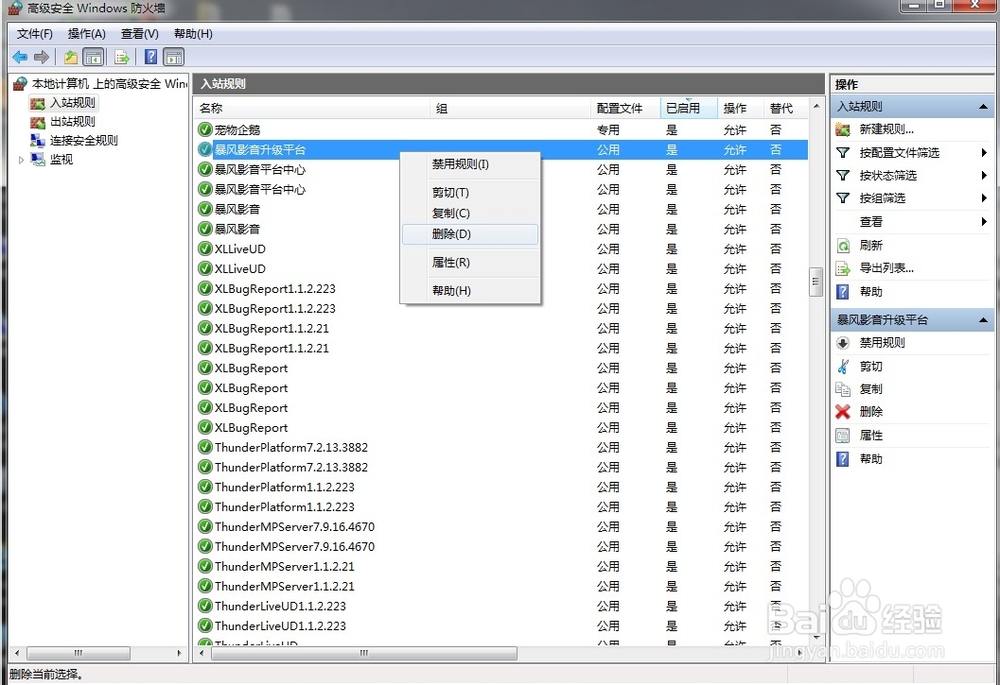Click the rule list horizontal scrollbar thumb
Image resolution: width=1000 pixels, height=685 pixels.
point(363,653)
